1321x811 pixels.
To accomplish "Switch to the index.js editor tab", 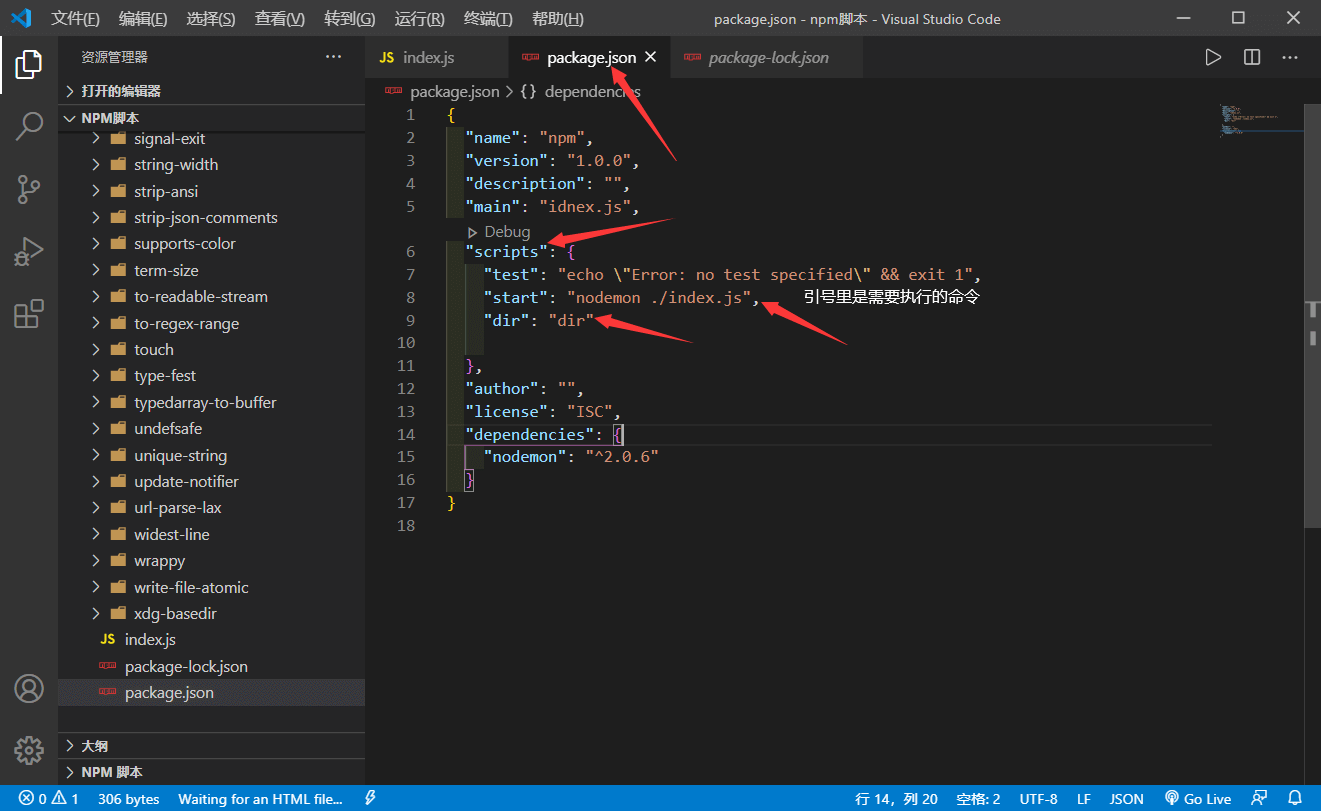I will click(437, 57).
